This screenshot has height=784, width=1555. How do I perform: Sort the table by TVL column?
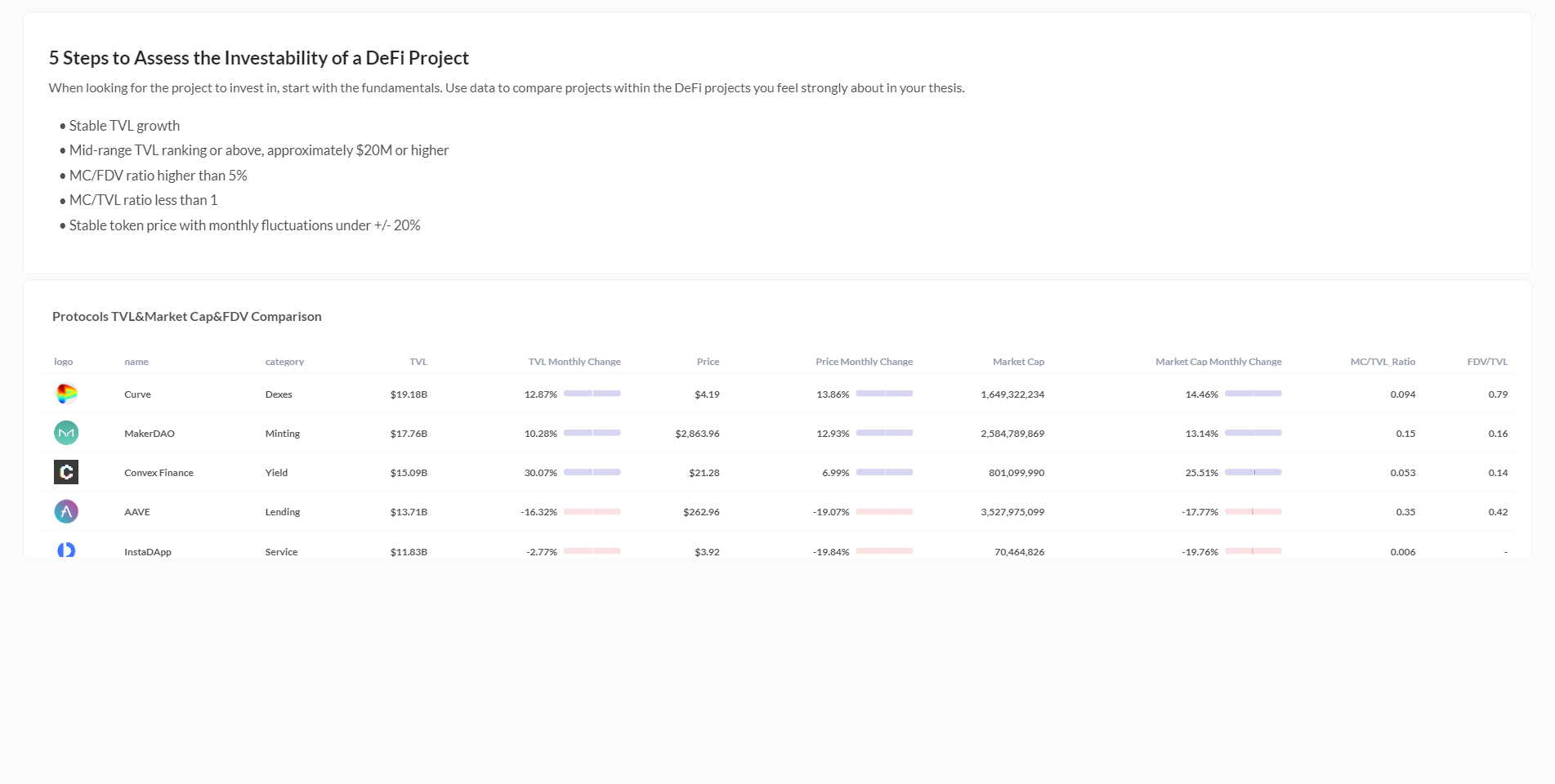click(418, 362)
